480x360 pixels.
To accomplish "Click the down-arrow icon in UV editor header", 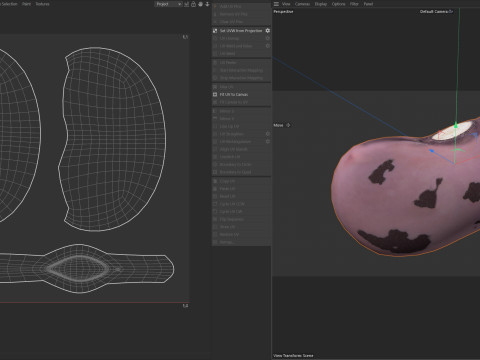I will [207, 4].
